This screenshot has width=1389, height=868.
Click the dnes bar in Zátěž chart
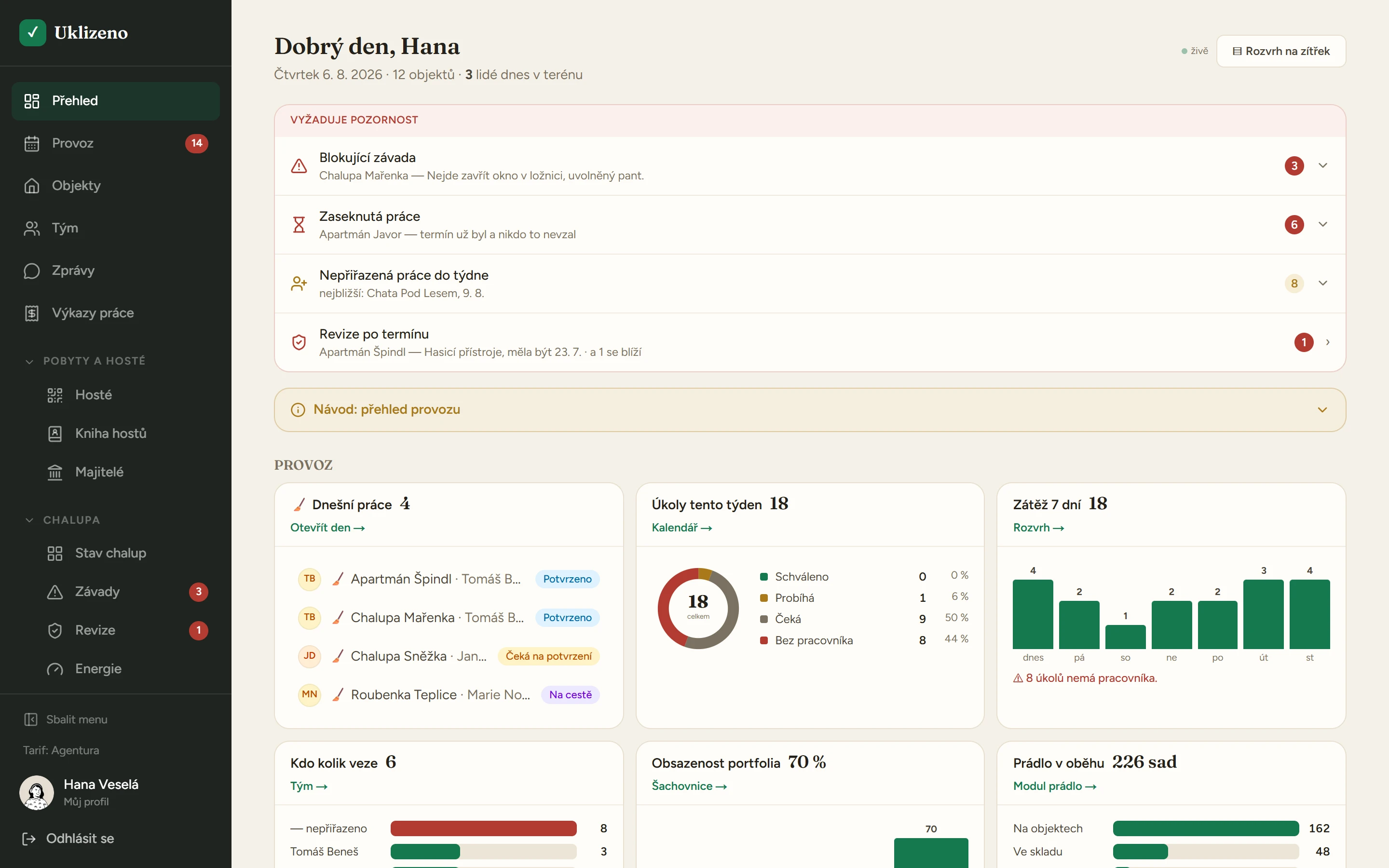pos(1033,614)
